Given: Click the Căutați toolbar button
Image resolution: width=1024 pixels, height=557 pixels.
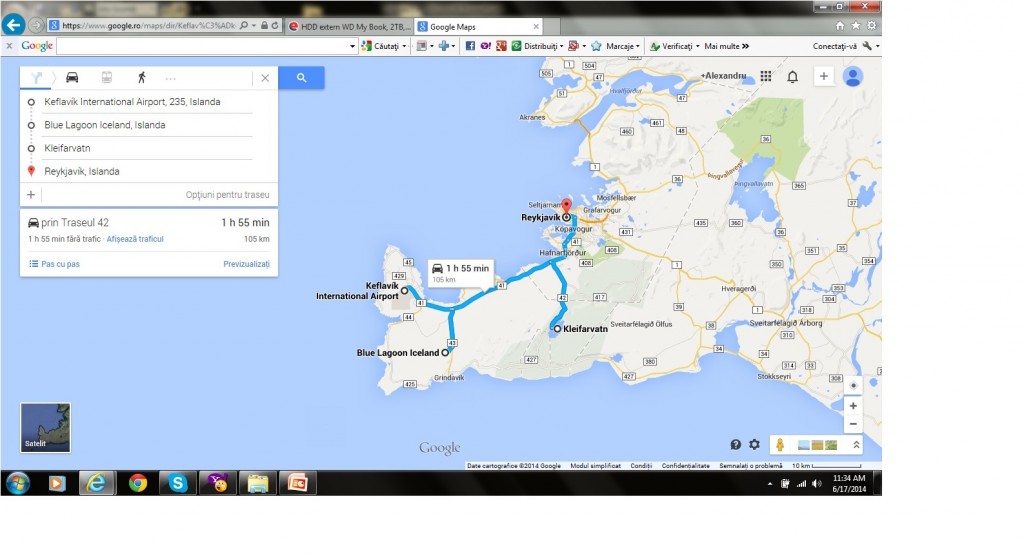Looking at the screenshot, I should 383,46.
